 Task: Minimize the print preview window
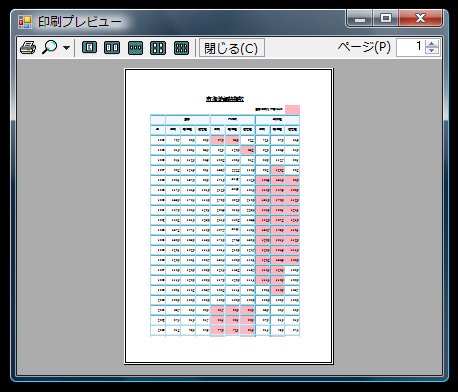point(360,19)
